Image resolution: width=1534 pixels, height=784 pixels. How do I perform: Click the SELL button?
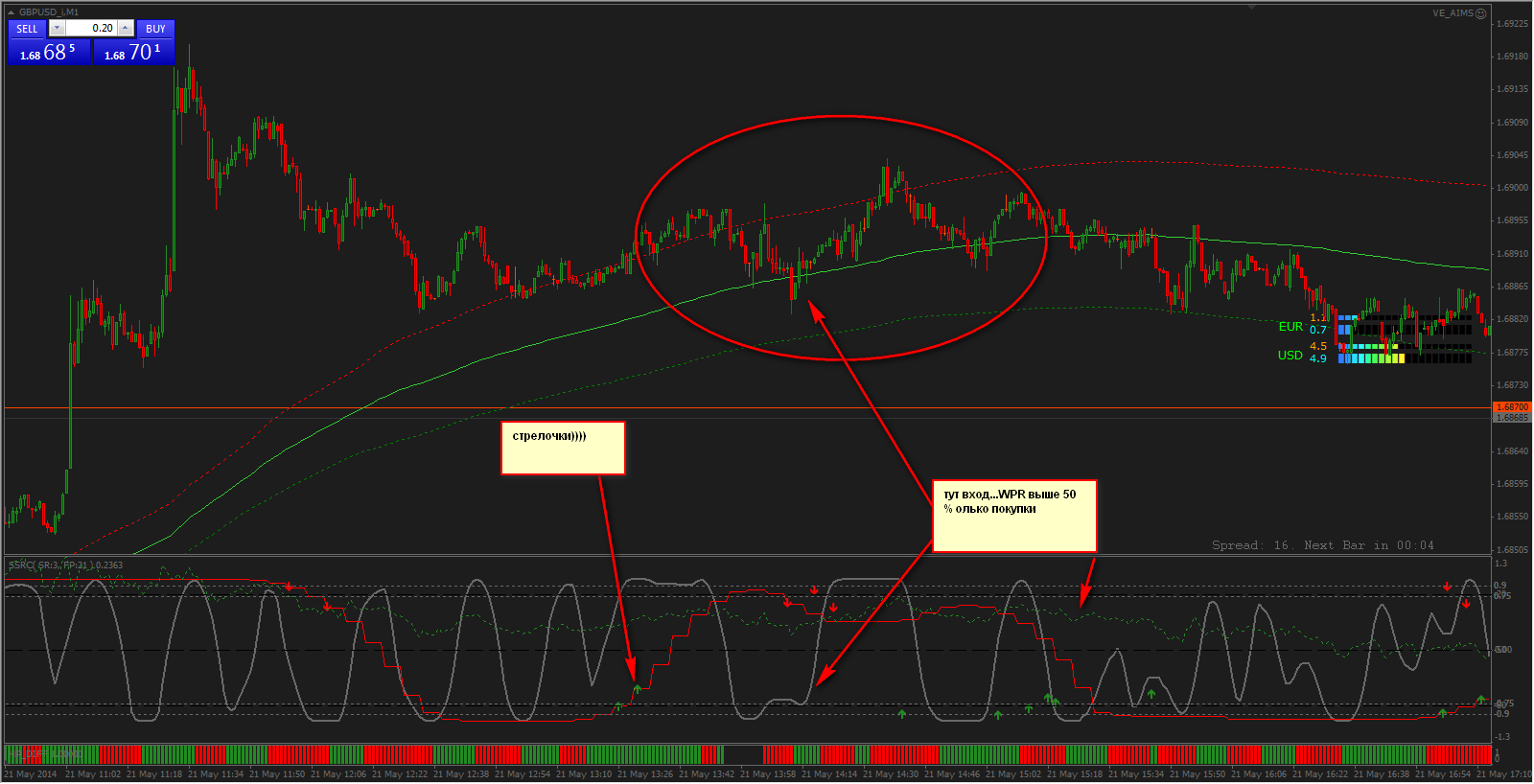pos(27,29)
